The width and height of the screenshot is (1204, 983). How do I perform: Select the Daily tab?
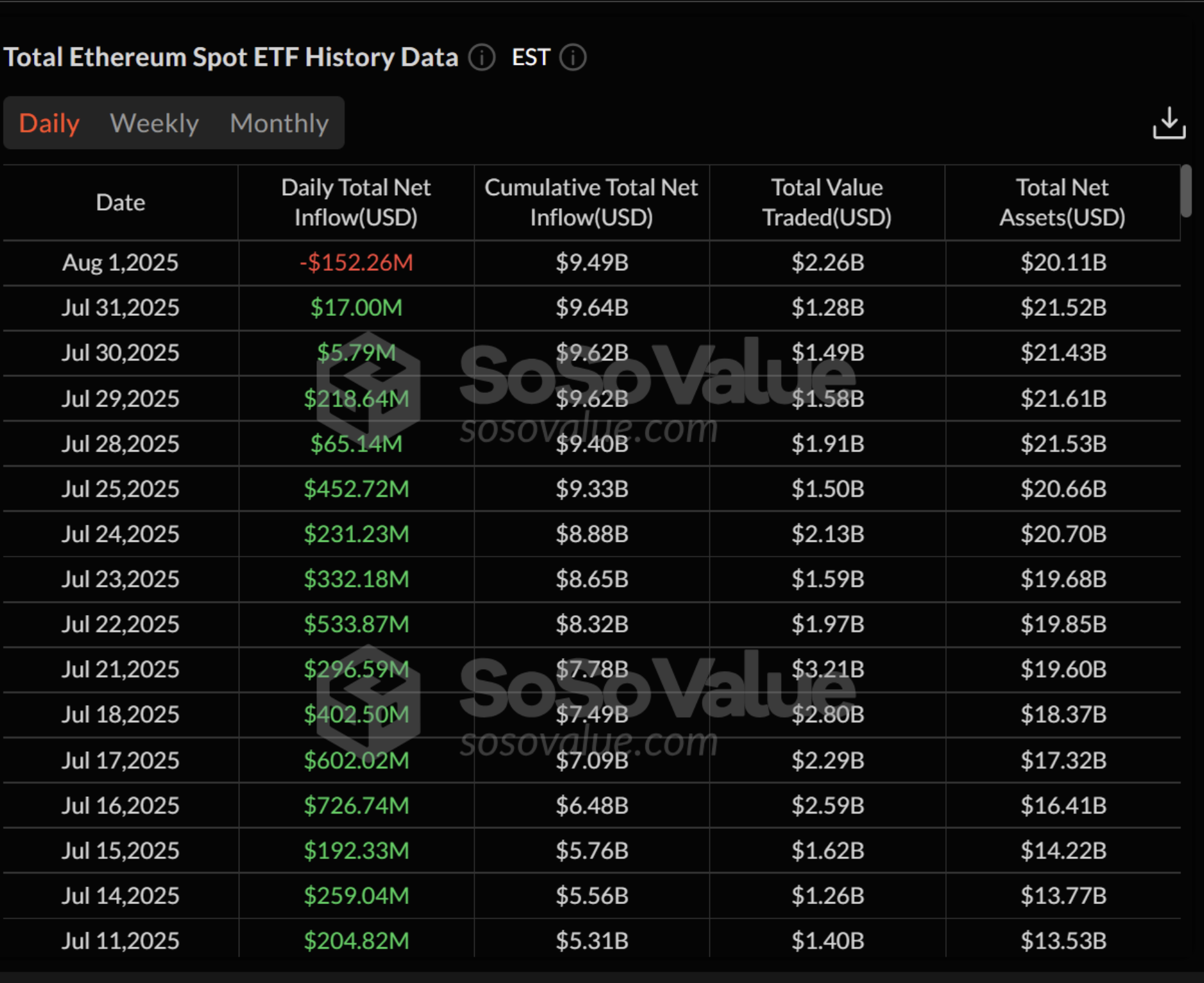click(x=49, y=123)
